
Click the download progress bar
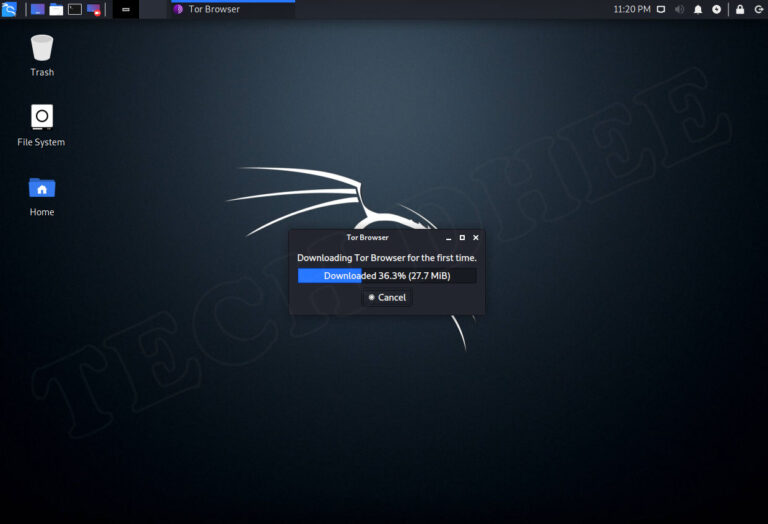[x=387, y=276]
